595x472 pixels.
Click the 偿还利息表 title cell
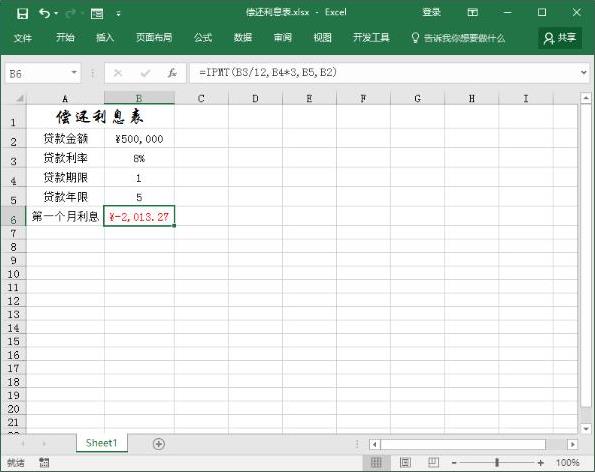100,117
